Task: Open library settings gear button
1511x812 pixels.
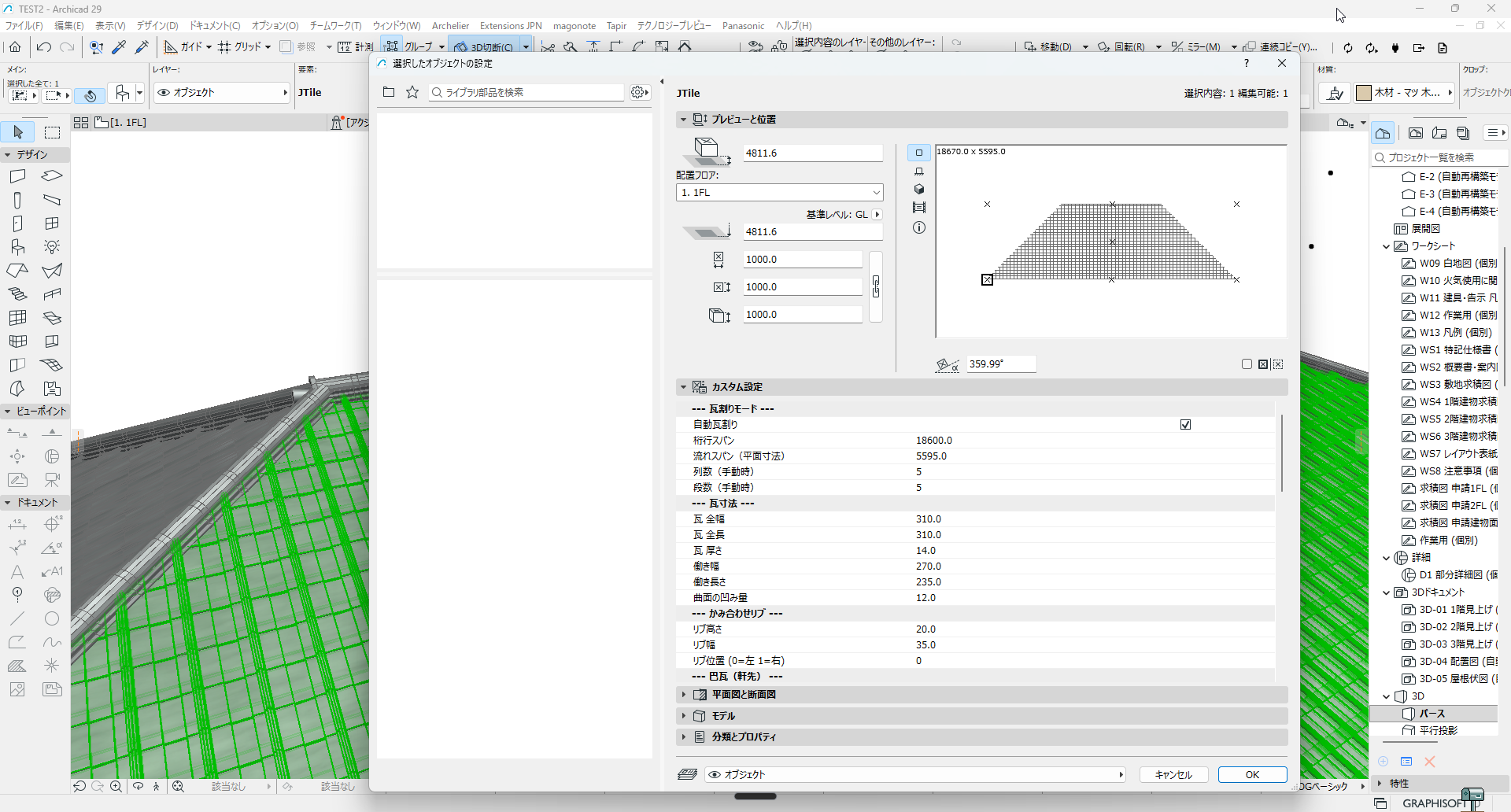Action: tap(640, 92)
